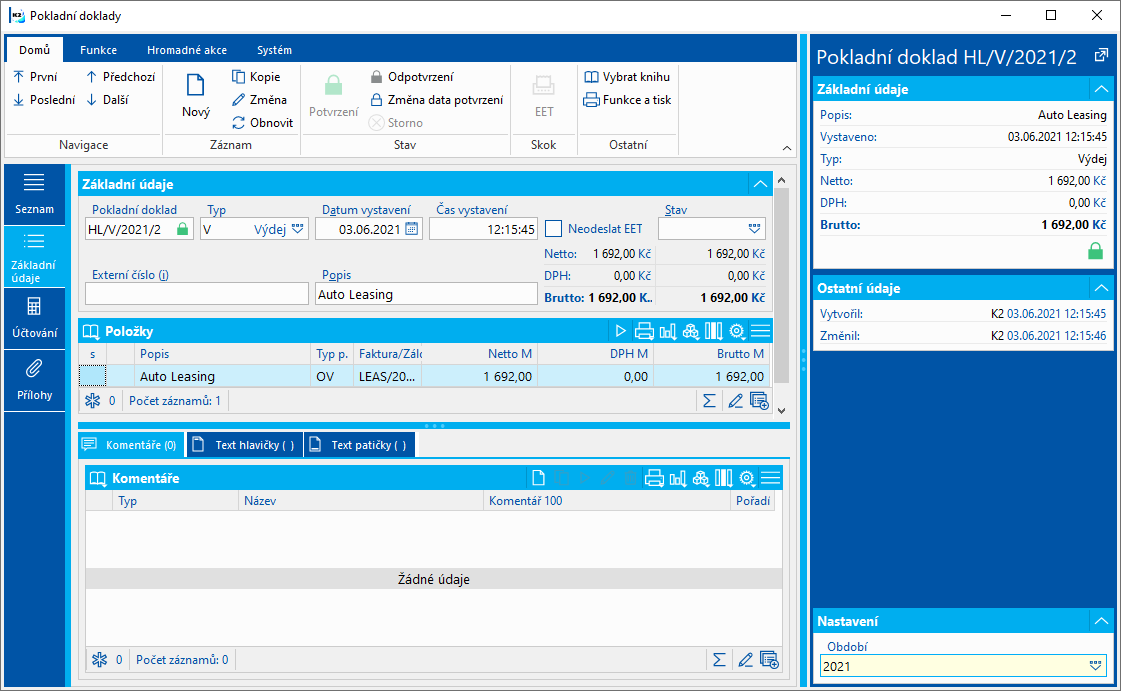This screenshot has height=691, width=1121.
Task: Click the Pořadí column header
Action: [x=752, y=501]
